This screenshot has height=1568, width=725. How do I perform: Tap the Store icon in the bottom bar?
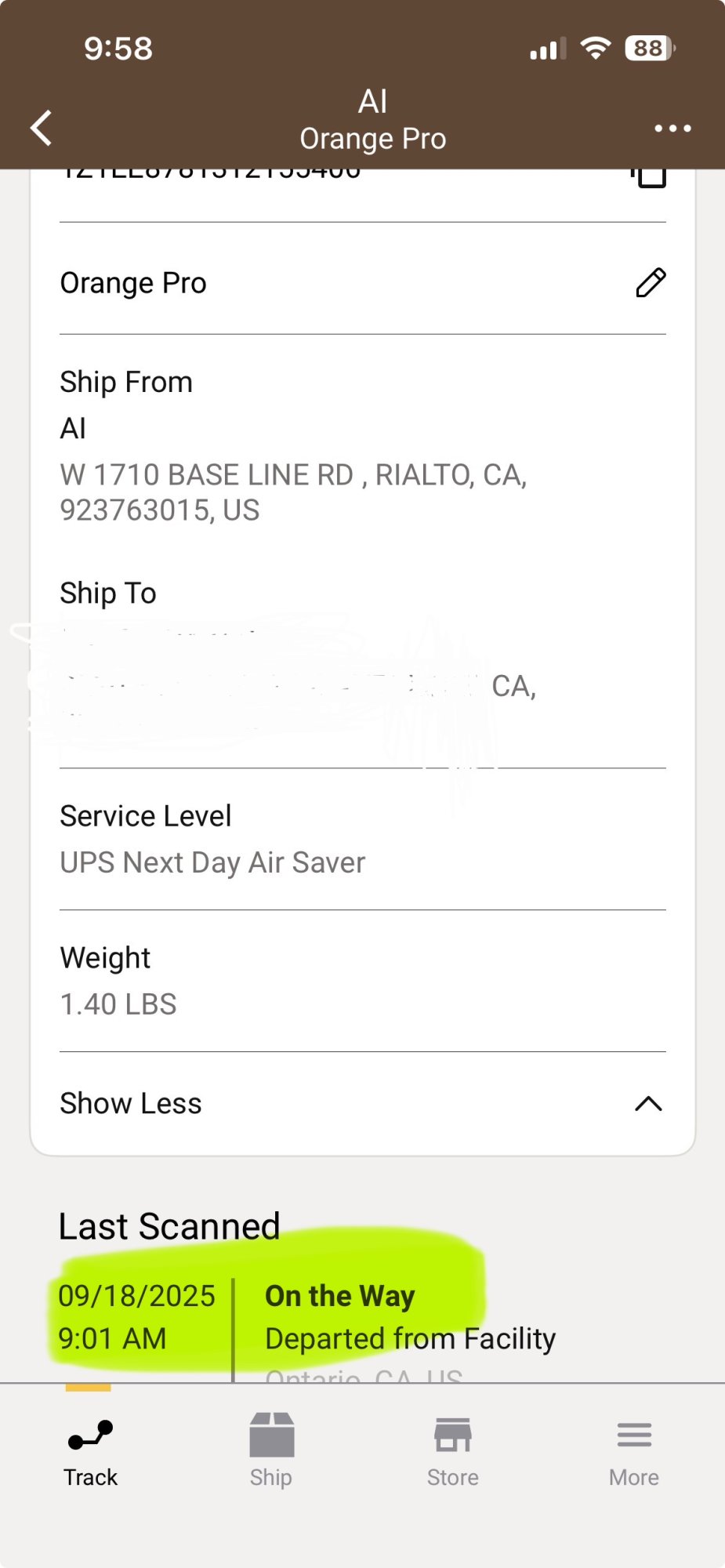453,1435
